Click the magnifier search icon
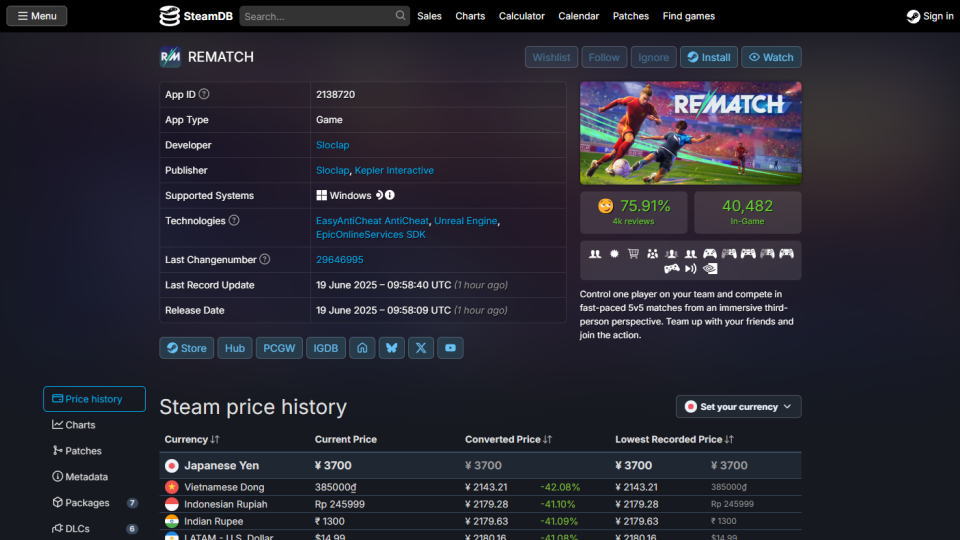This screenshot has width=960, height=540. coord(400,15)
